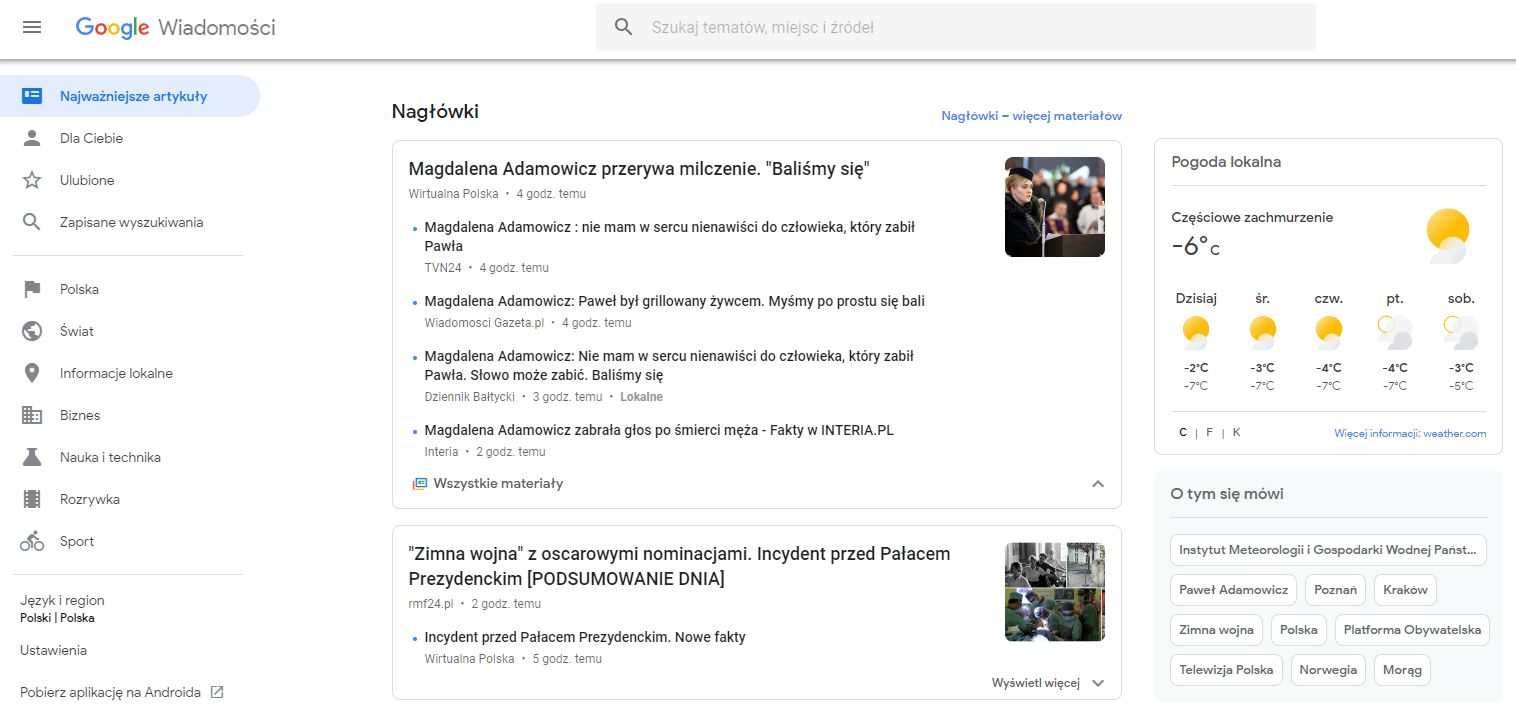
Task: Select the Świat world news section
Action: tap(33, 330)
